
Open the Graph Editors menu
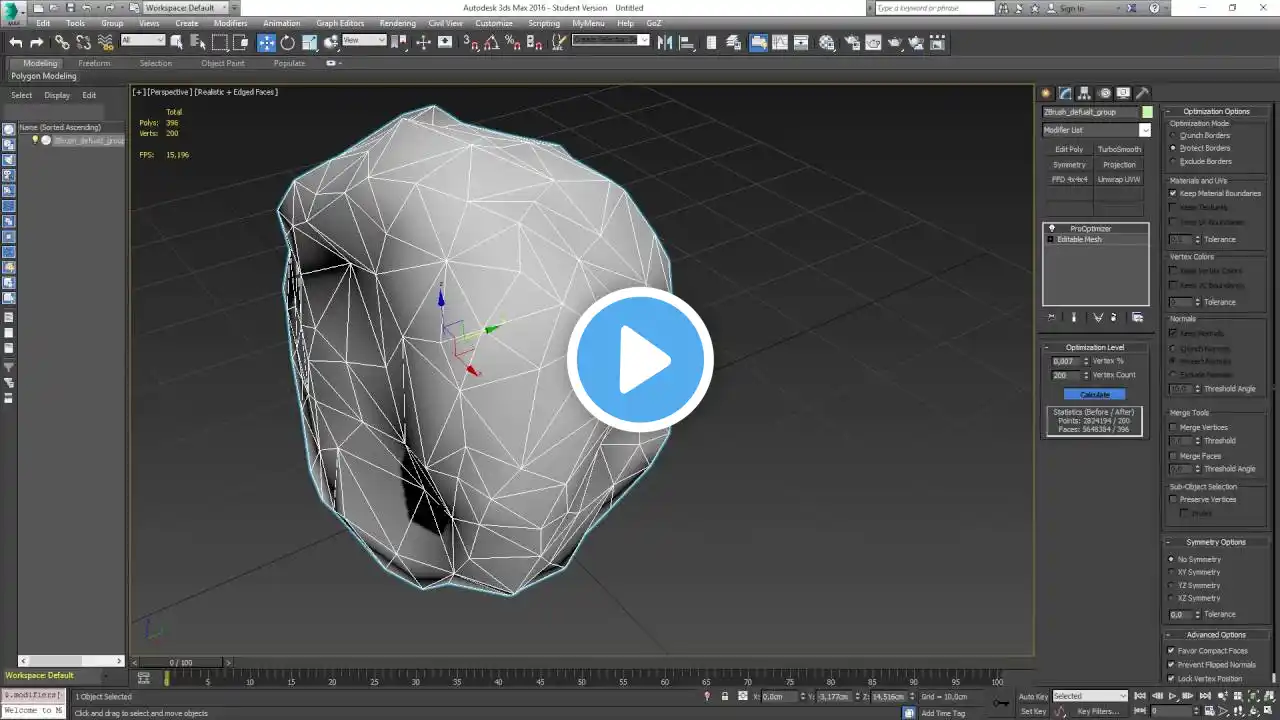point(340,23)
